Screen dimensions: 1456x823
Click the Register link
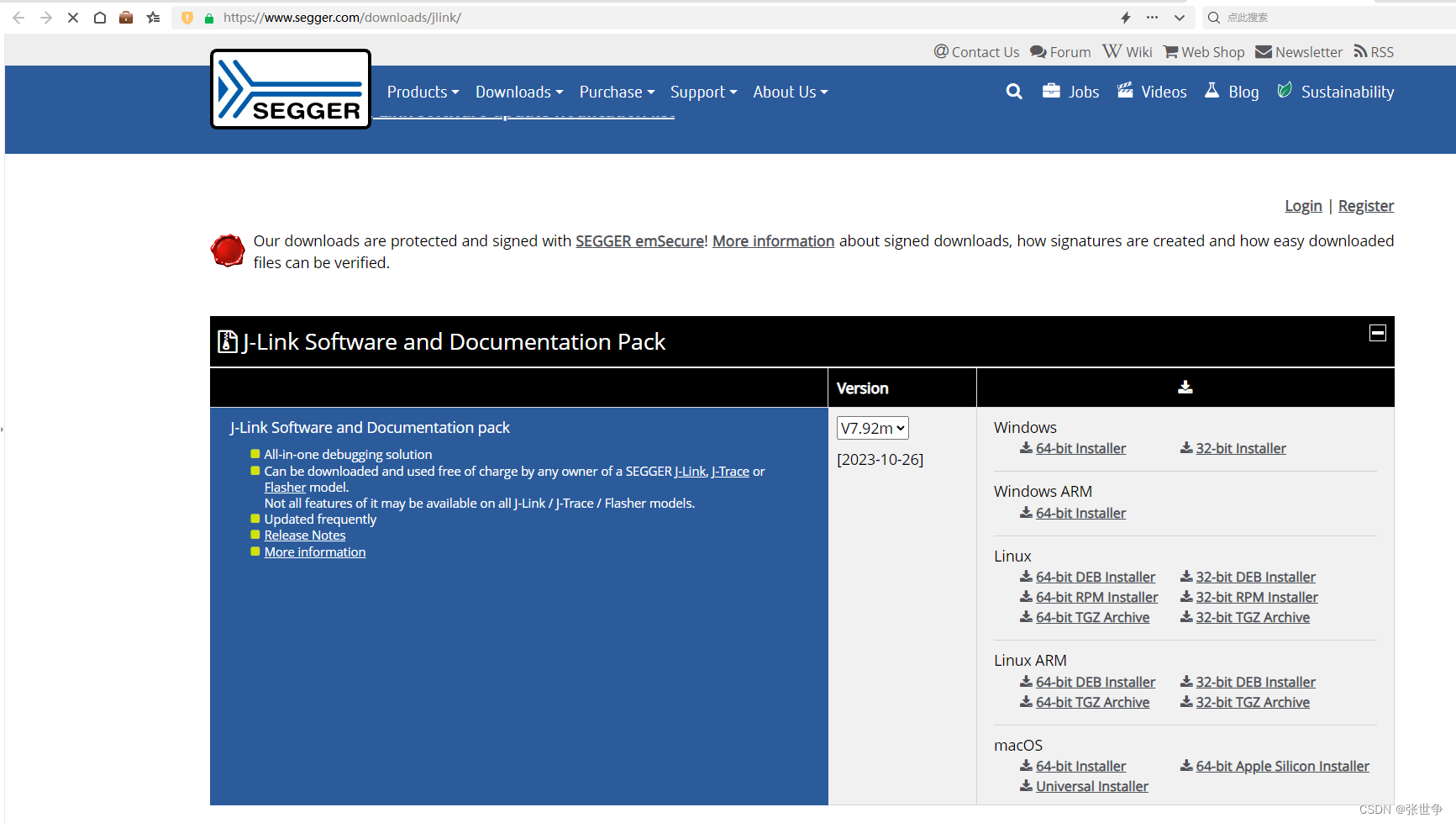[1366, 206]
